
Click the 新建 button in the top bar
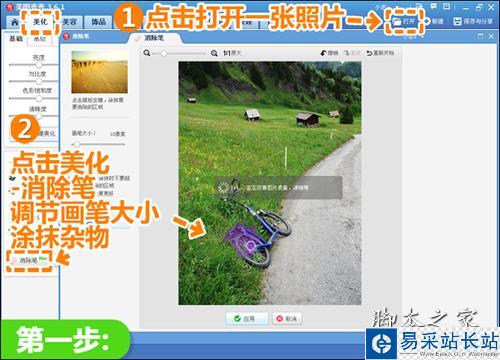(x=433, y=21)
